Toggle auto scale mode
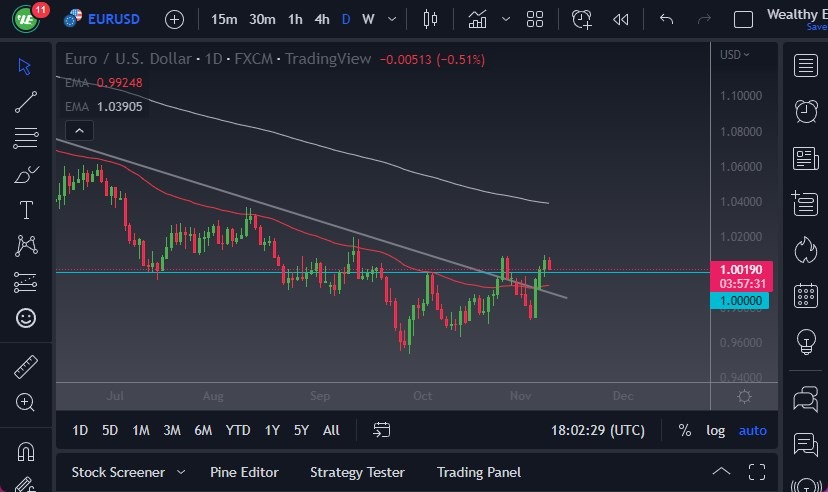 click(752, 430)
